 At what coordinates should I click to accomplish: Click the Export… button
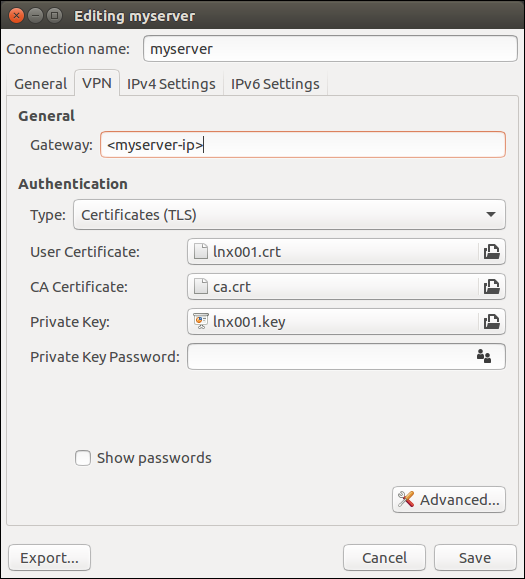point(49,558)
